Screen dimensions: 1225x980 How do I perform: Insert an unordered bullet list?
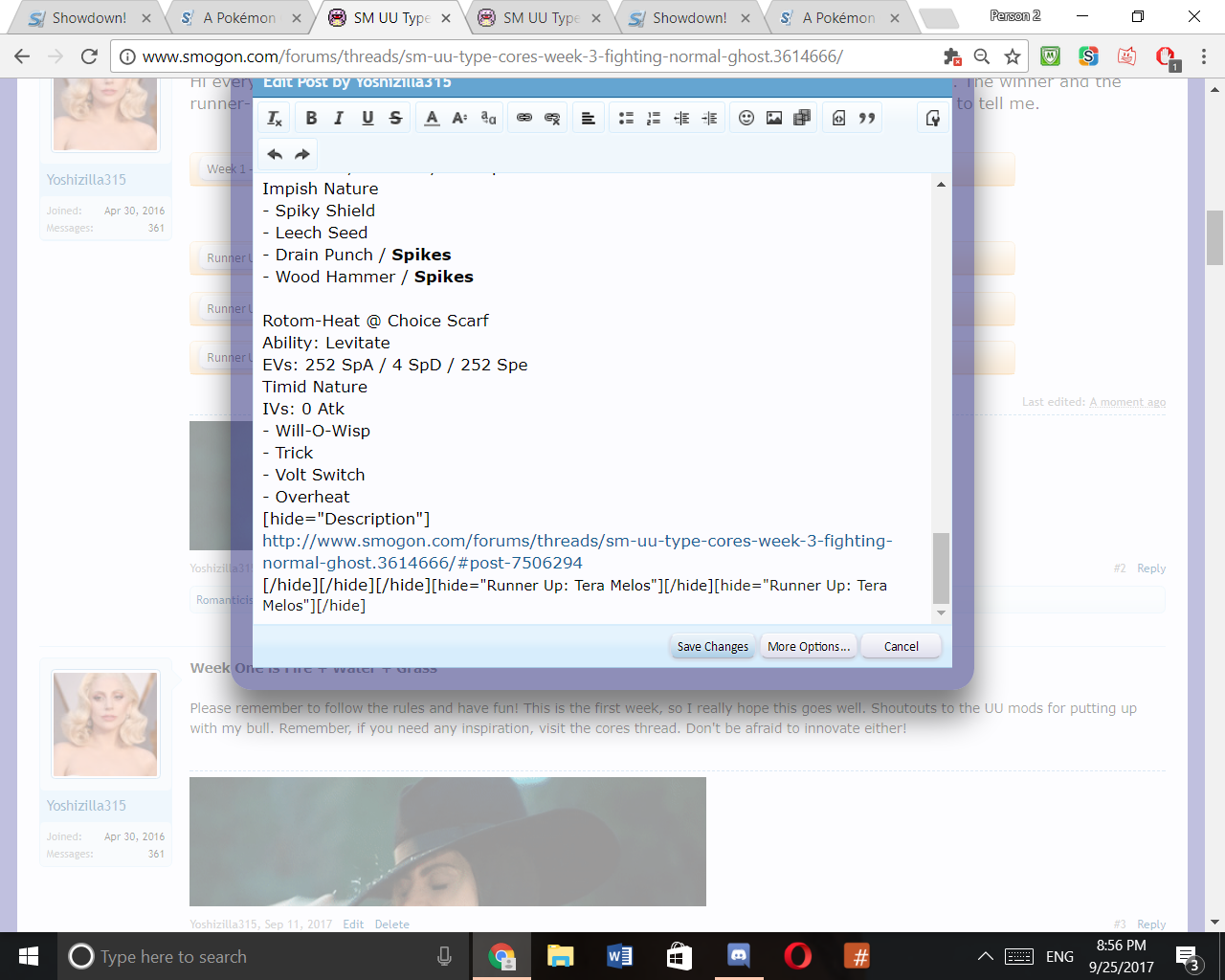click(x=626, y=118)
